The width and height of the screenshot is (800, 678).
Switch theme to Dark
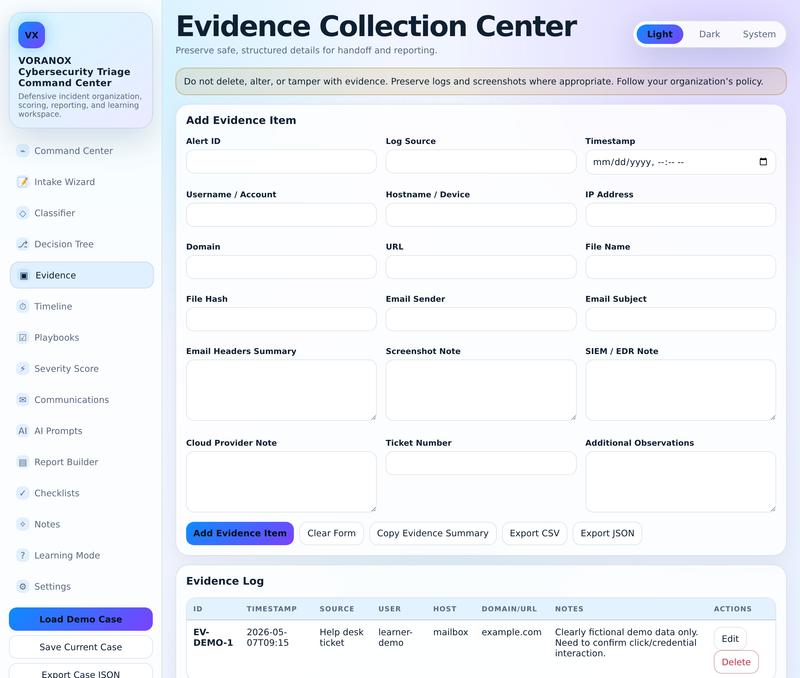click(x=709, y=34)
